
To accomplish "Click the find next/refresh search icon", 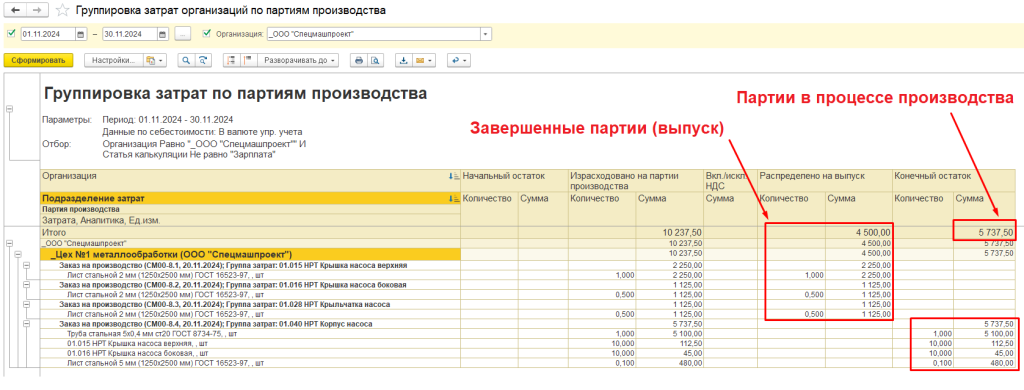I will tap(204, 60).
